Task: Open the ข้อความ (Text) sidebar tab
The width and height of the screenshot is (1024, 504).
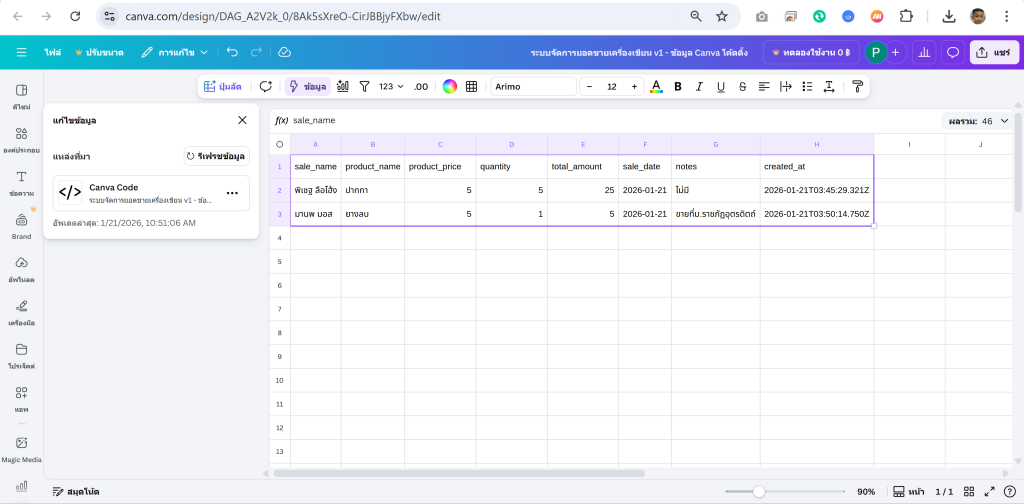Action: tap(21, 181)
